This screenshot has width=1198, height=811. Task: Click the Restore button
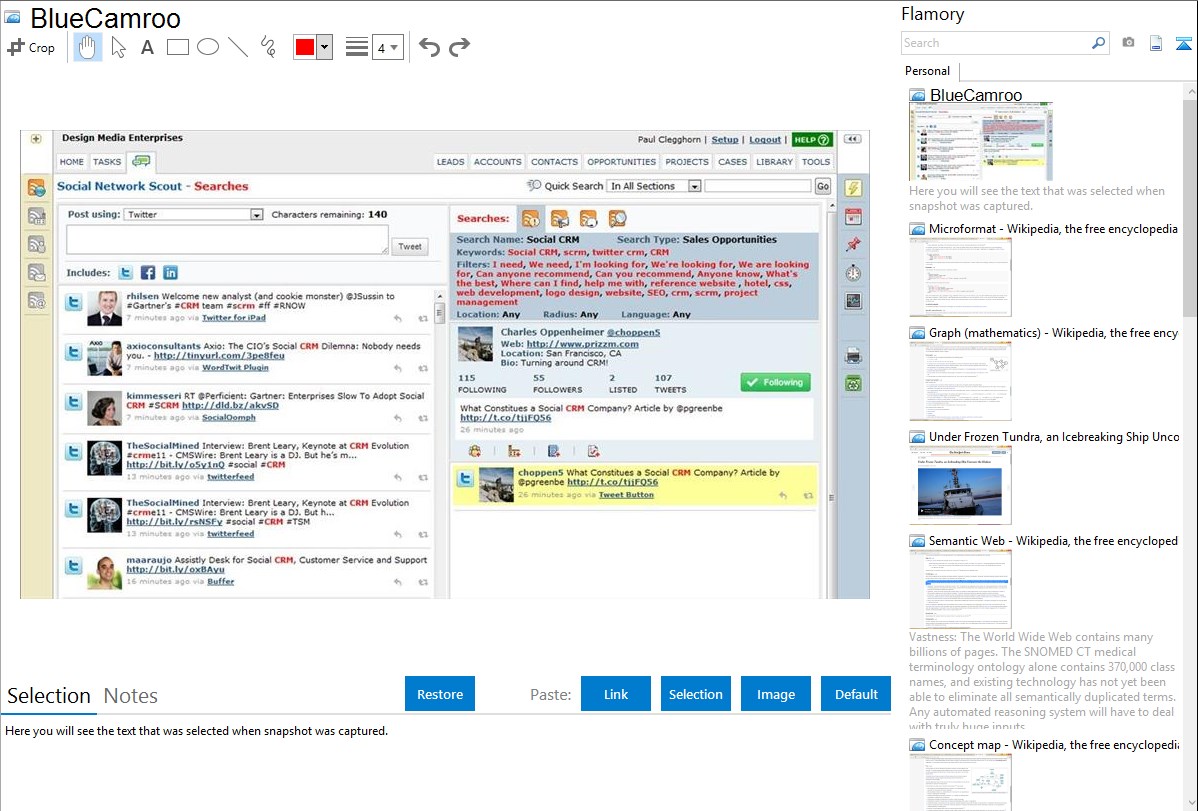(440, 694)
